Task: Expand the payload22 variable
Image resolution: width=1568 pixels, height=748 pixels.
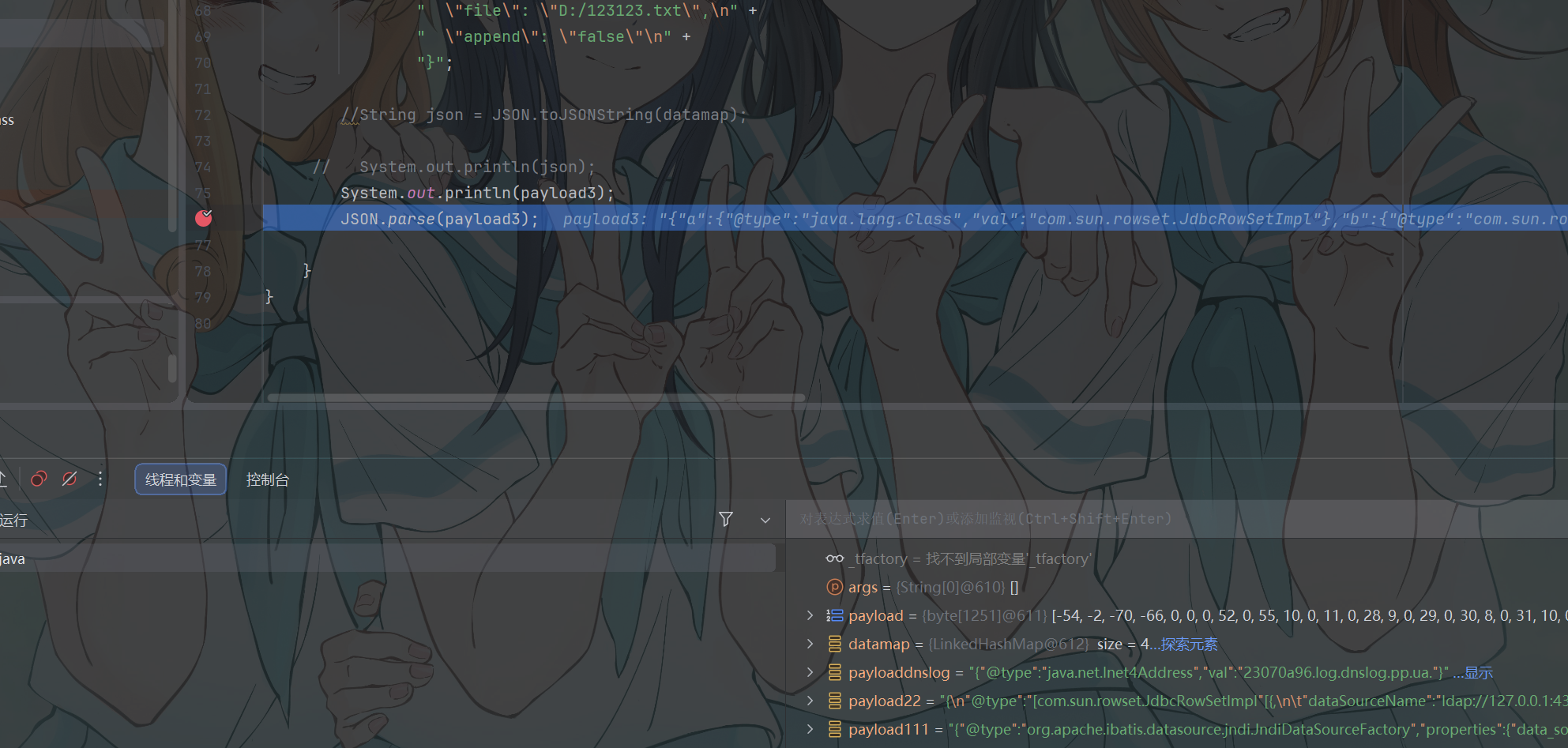Action: coord(810,701)
